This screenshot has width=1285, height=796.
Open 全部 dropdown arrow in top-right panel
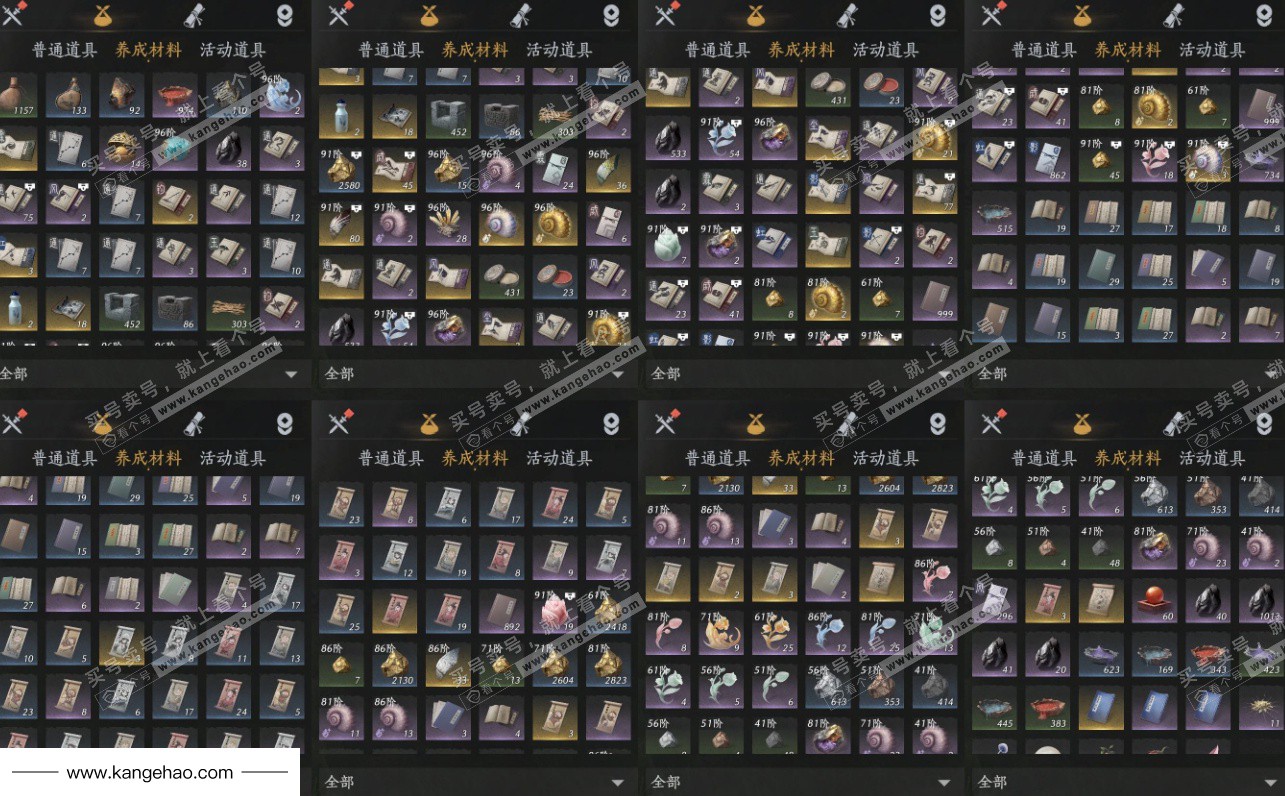[1275, 374]
